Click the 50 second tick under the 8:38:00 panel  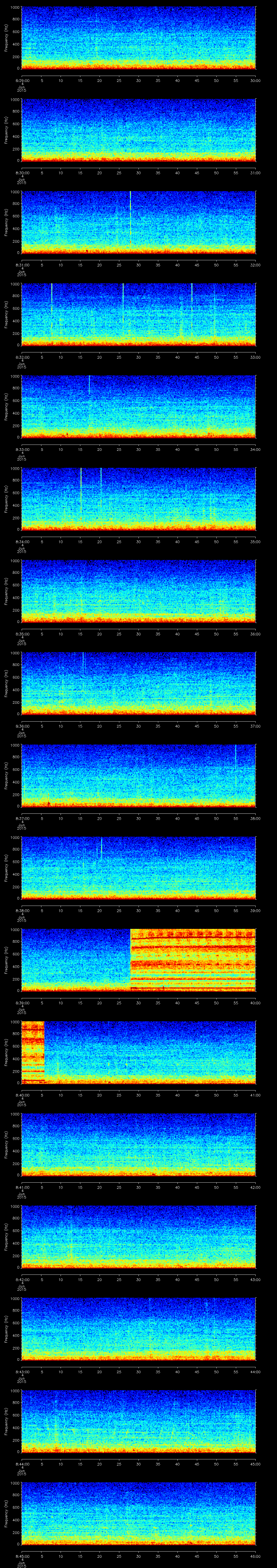click(216, 910)
